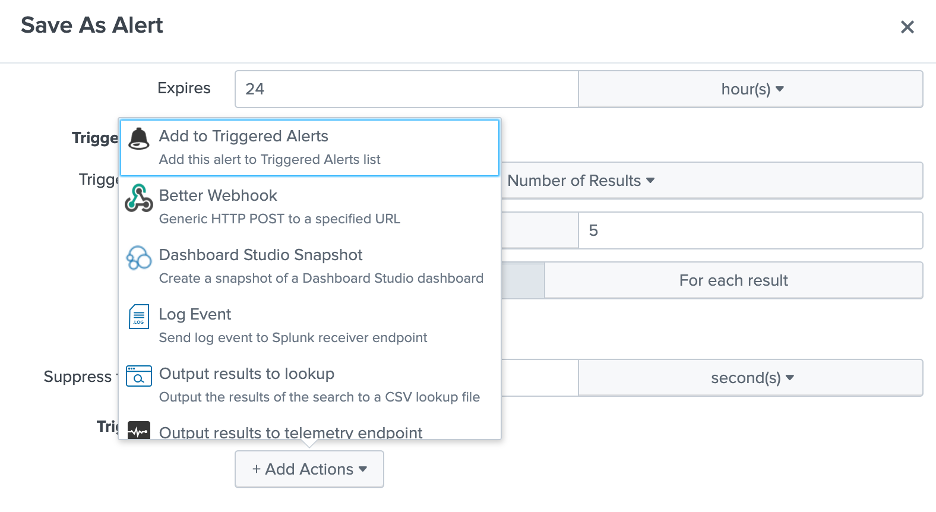The image size is (936, 512).
Task: Click the Output results to lookup icon
Action: pyautogui.click(x=138, y=376)
